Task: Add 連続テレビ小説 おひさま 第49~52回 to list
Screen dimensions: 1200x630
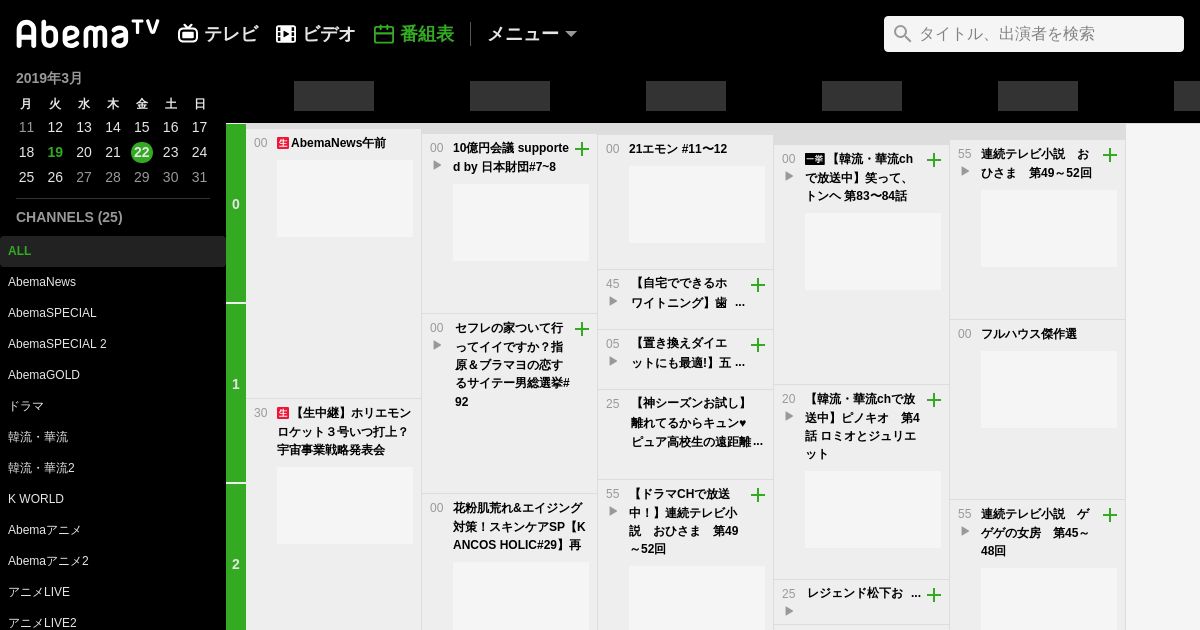Action: click(1110, 155)
